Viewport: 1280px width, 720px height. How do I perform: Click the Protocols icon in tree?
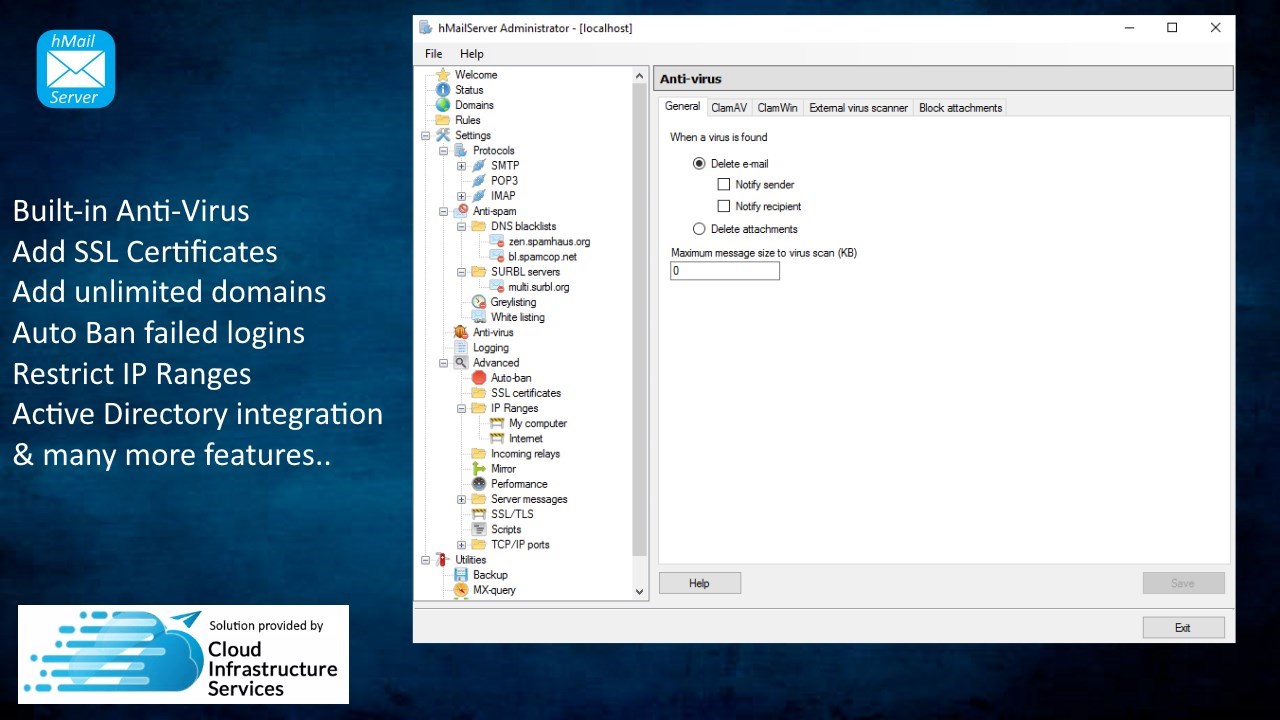point(461,151)
